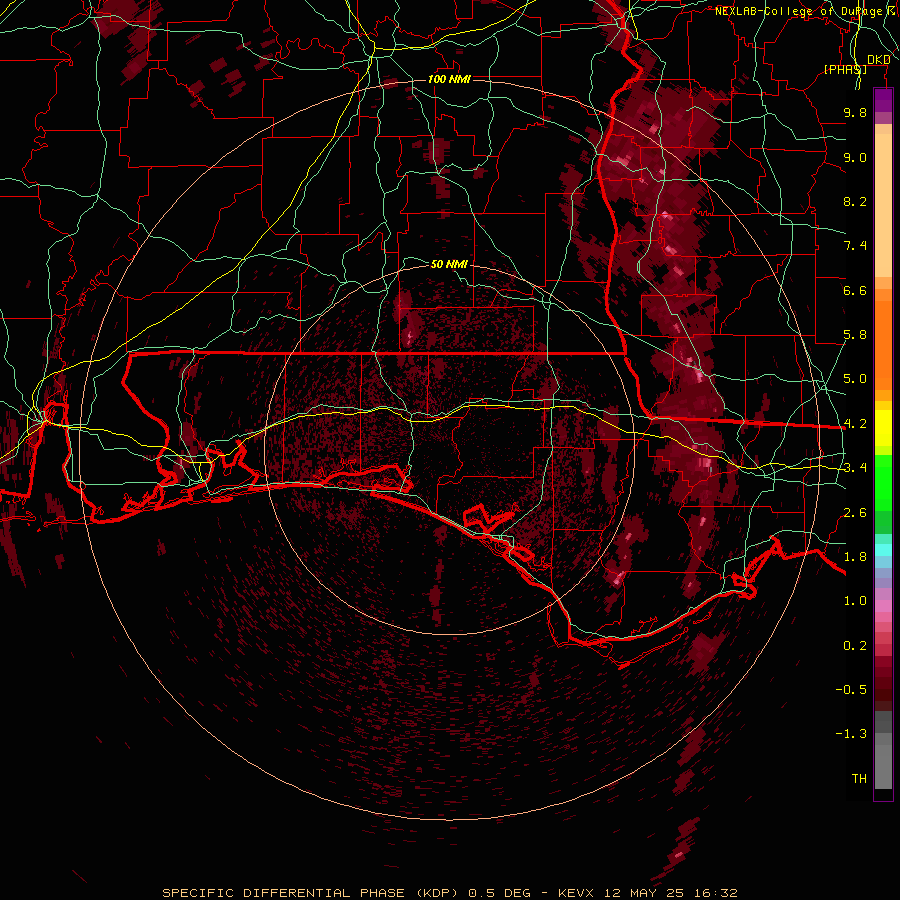Click the 9.0 value on the color scale
Screen dimensions: 900x900
(x=855, y=157)
